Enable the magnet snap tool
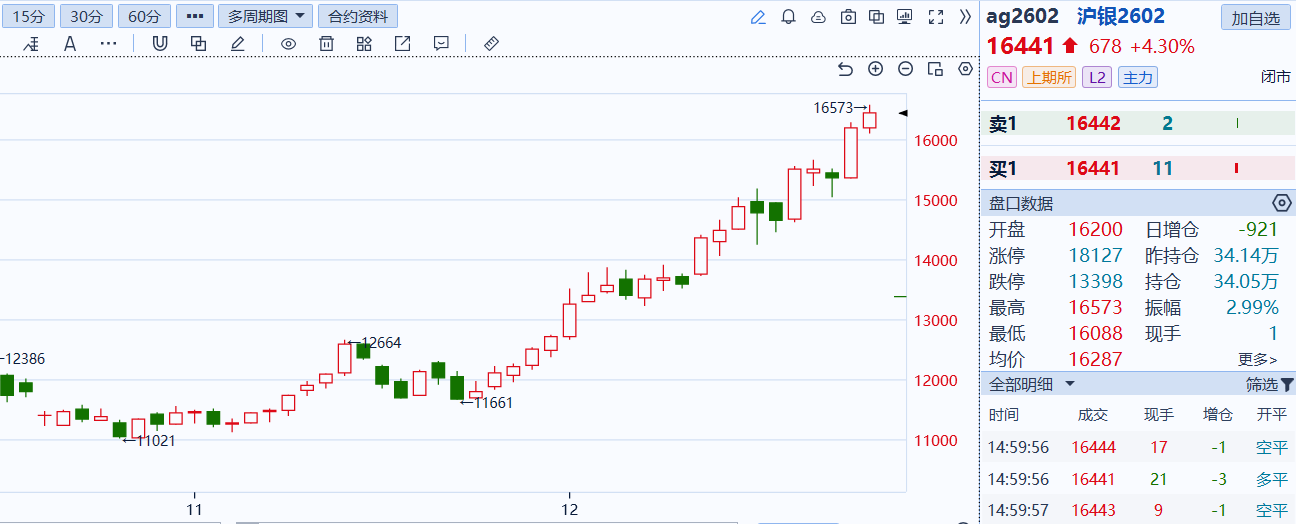The width and height of the screenshot is (1296, 524). 159,44
